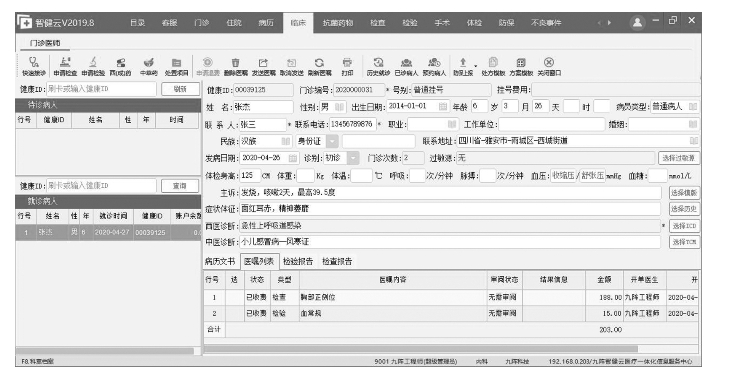Click the 选择ICD button
This screenshot has height=372, width=729.
684,226
